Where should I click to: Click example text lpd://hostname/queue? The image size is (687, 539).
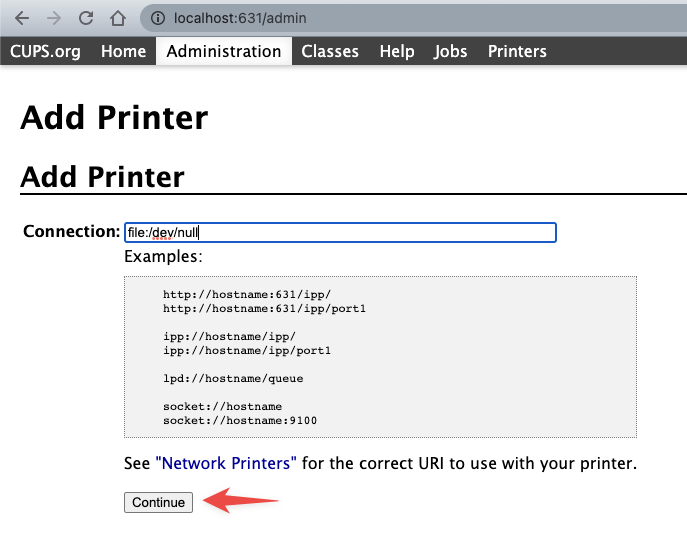click(x=233, y=379)
